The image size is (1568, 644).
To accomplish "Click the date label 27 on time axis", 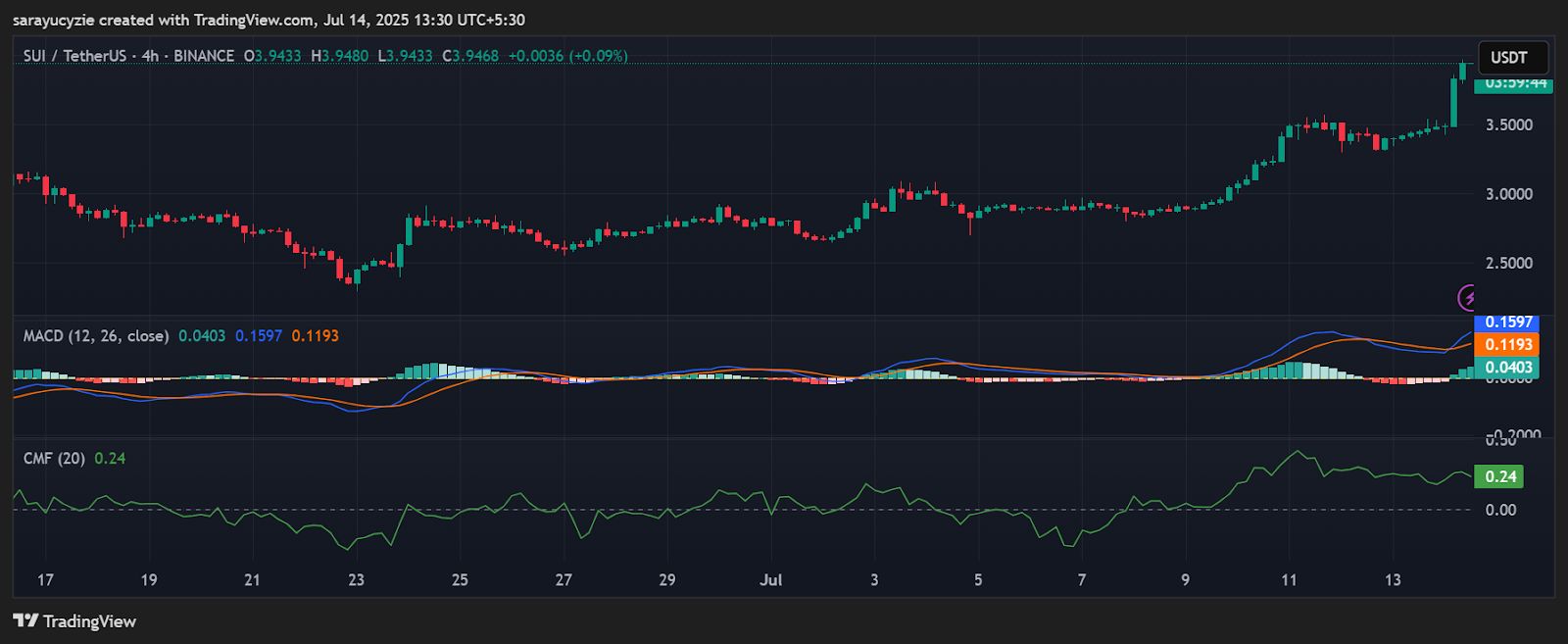I will coord(563,580).
